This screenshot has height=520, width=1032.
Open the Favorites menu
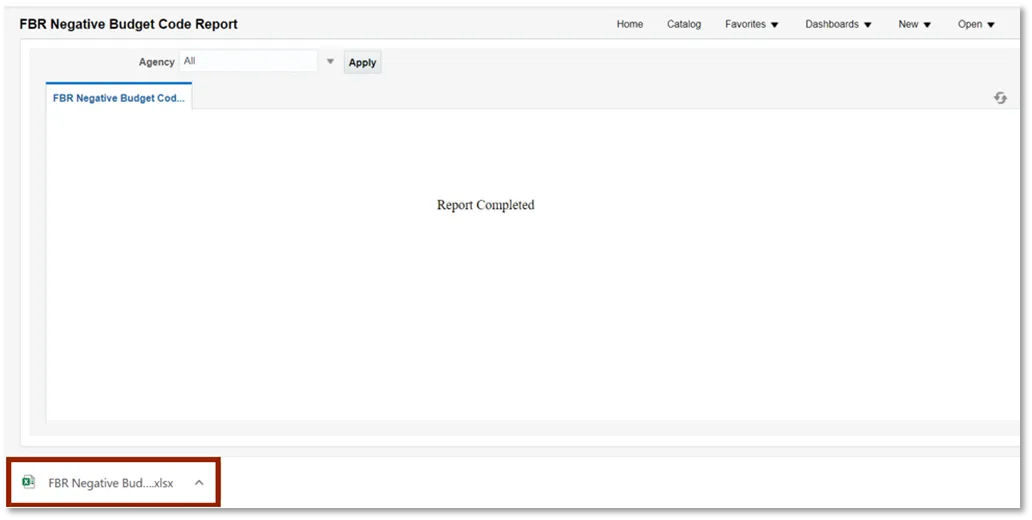point(752,24)
